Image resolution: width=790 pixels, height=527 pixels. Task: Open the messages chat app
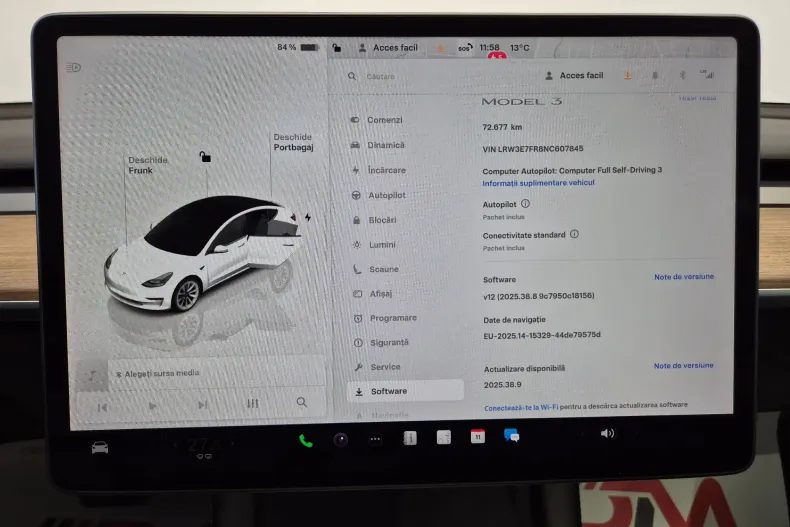click(511, 435)
